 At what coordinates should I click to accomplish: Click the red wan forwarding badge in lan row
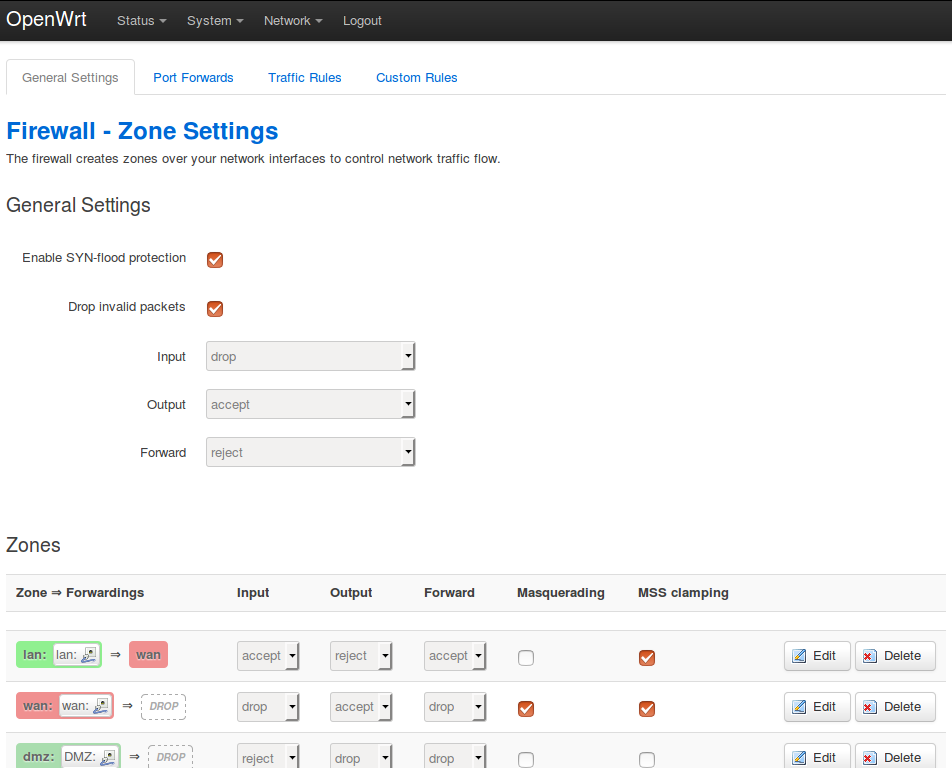148,655
